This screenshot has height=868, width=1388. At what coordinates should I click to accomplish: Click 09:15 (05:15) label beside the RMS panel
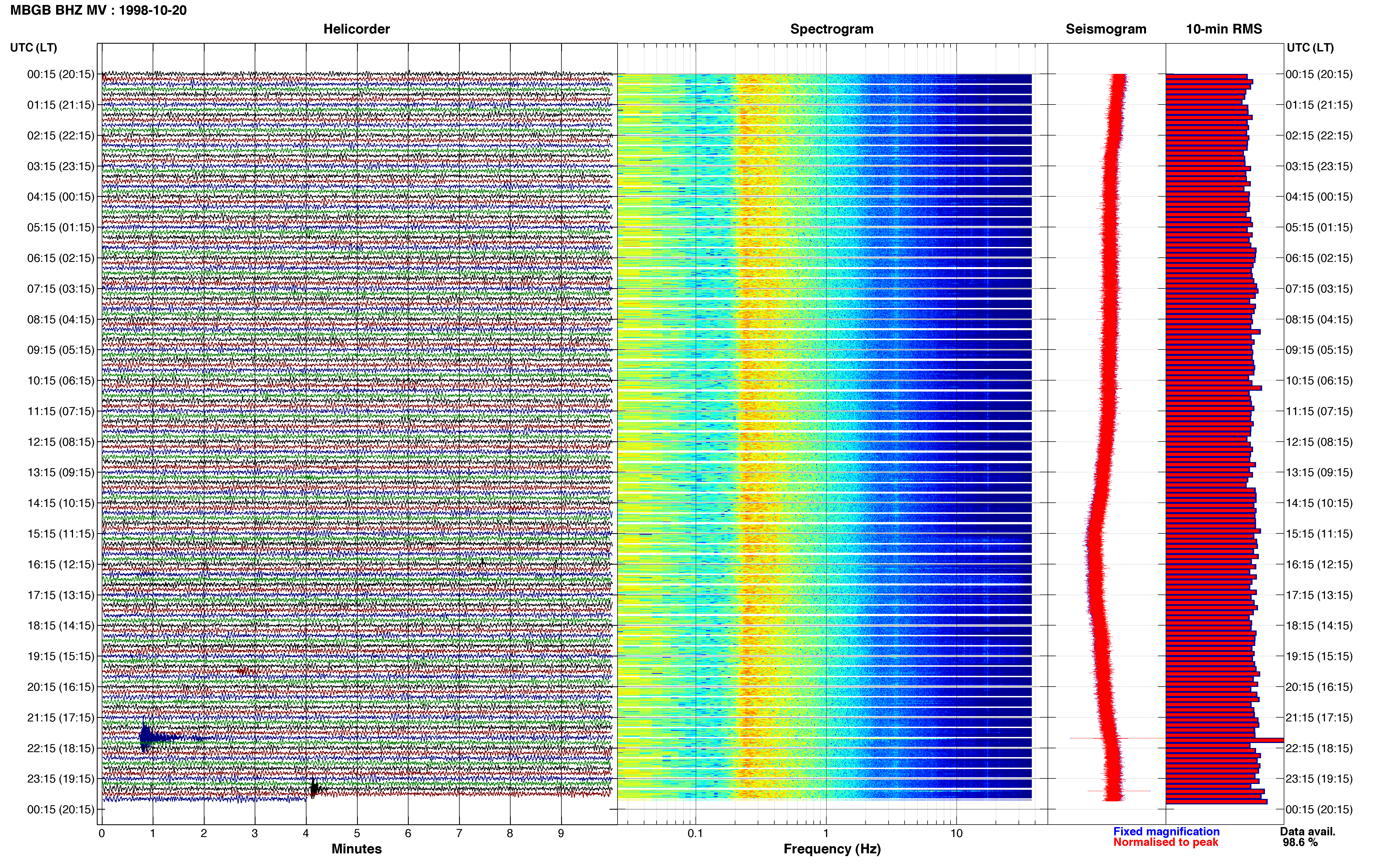1319,350
